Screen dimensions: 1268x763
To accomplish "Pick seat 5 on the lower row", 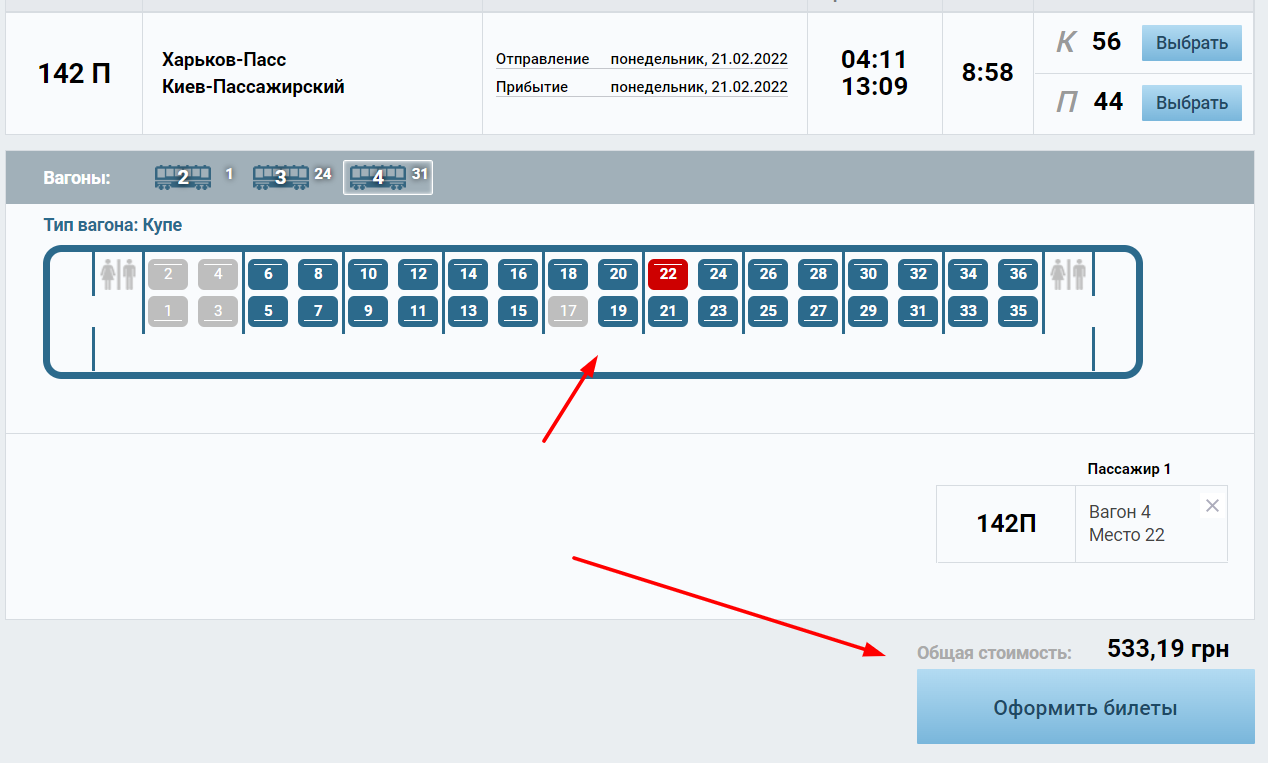I will coord(268,311).
